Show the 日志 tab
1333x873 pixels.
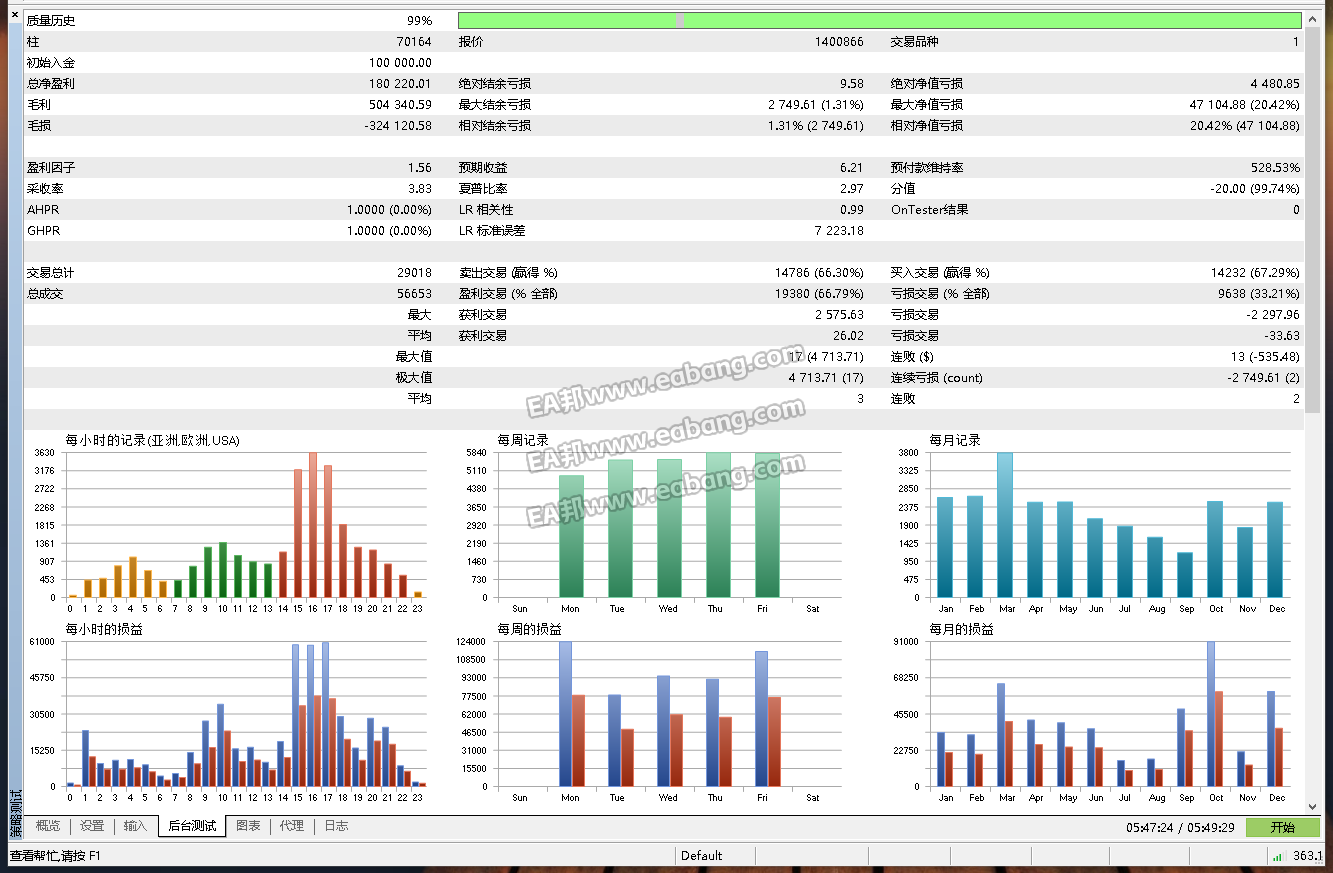(337, 826)
